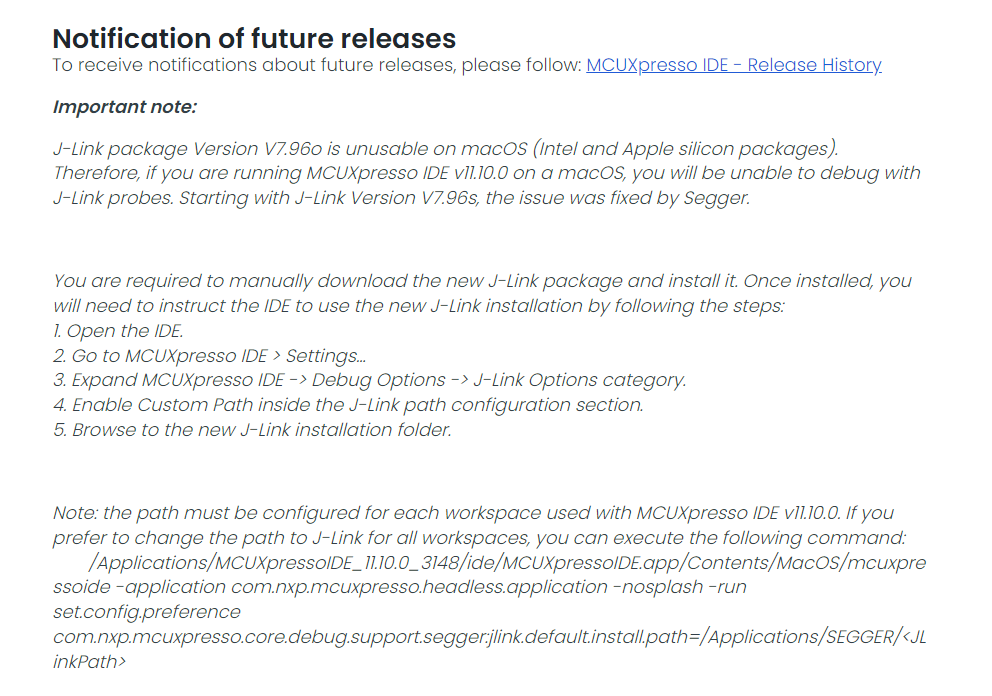Click the line starting "Note: the path must be configured"
The width and height of the screenshot is (992, 696).
click(473, 513)
